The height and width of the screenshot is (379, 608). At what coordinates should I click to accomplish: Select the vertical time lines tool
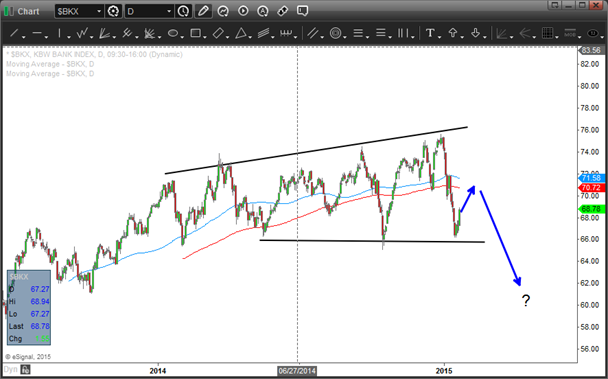pos(403,33)
